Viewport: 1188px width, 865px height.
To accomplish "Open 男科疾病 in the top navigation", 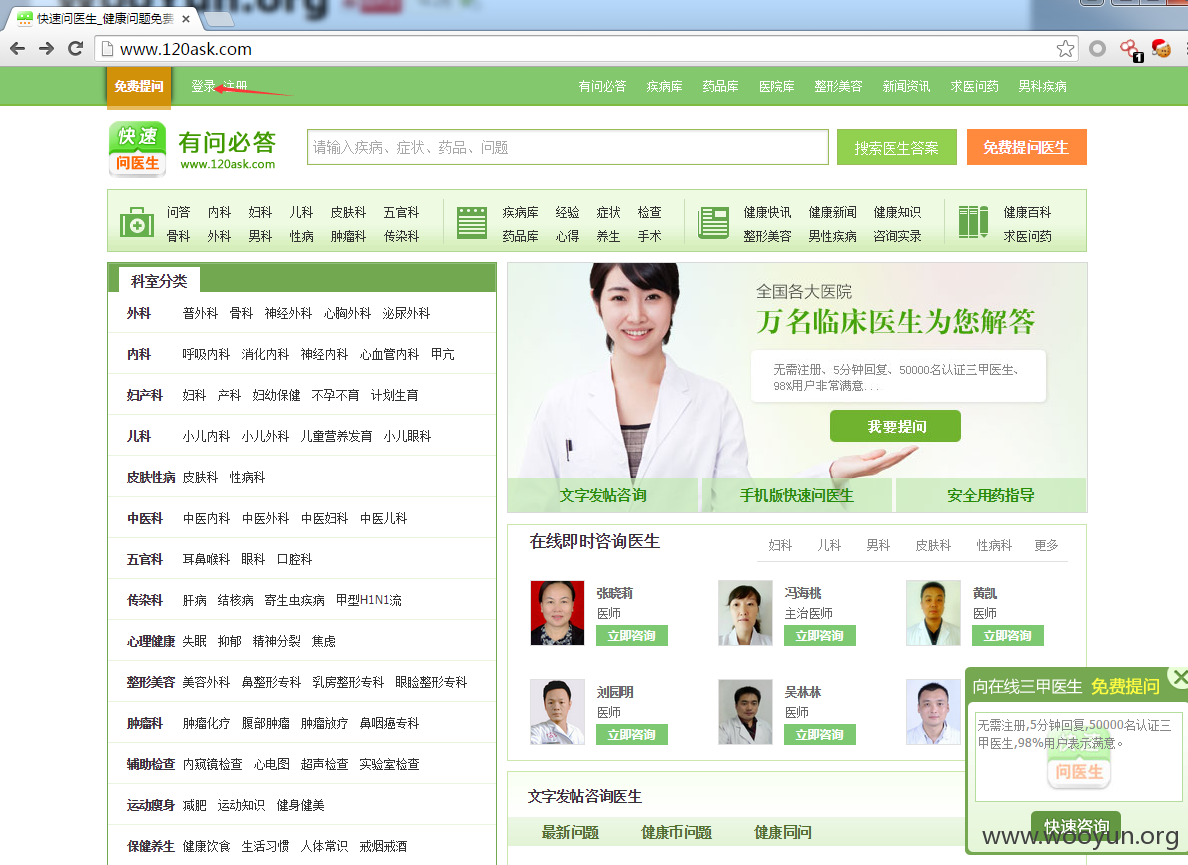I will pyautogui.click(x=1043, y=86).
